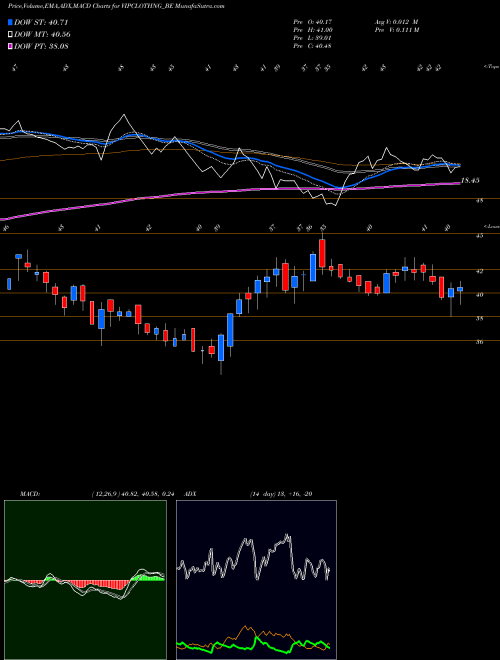The height and width of the screenshot is (660, 500).
Task: Click the DOW ST: 40.71 label
Action: click(41, 22)
